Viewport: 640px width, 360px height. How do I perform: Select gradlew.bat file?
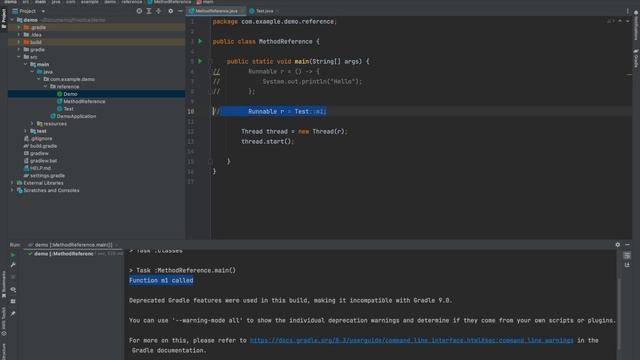click(40, 161)
